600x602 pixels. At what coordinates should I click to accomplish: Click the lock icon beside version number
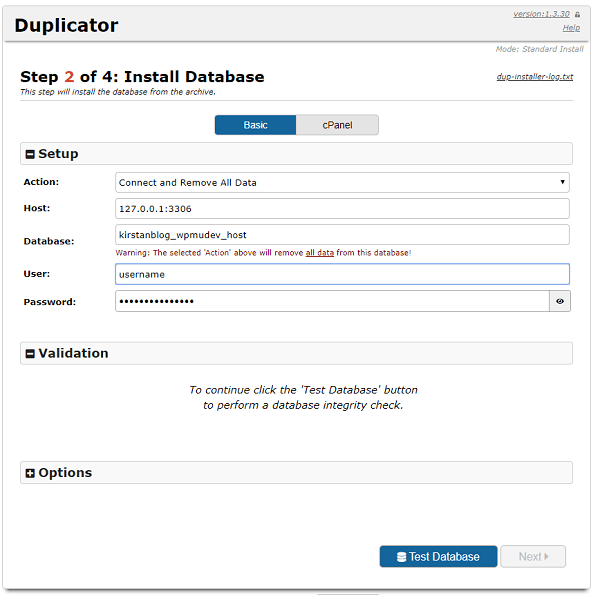pos(577,15)
